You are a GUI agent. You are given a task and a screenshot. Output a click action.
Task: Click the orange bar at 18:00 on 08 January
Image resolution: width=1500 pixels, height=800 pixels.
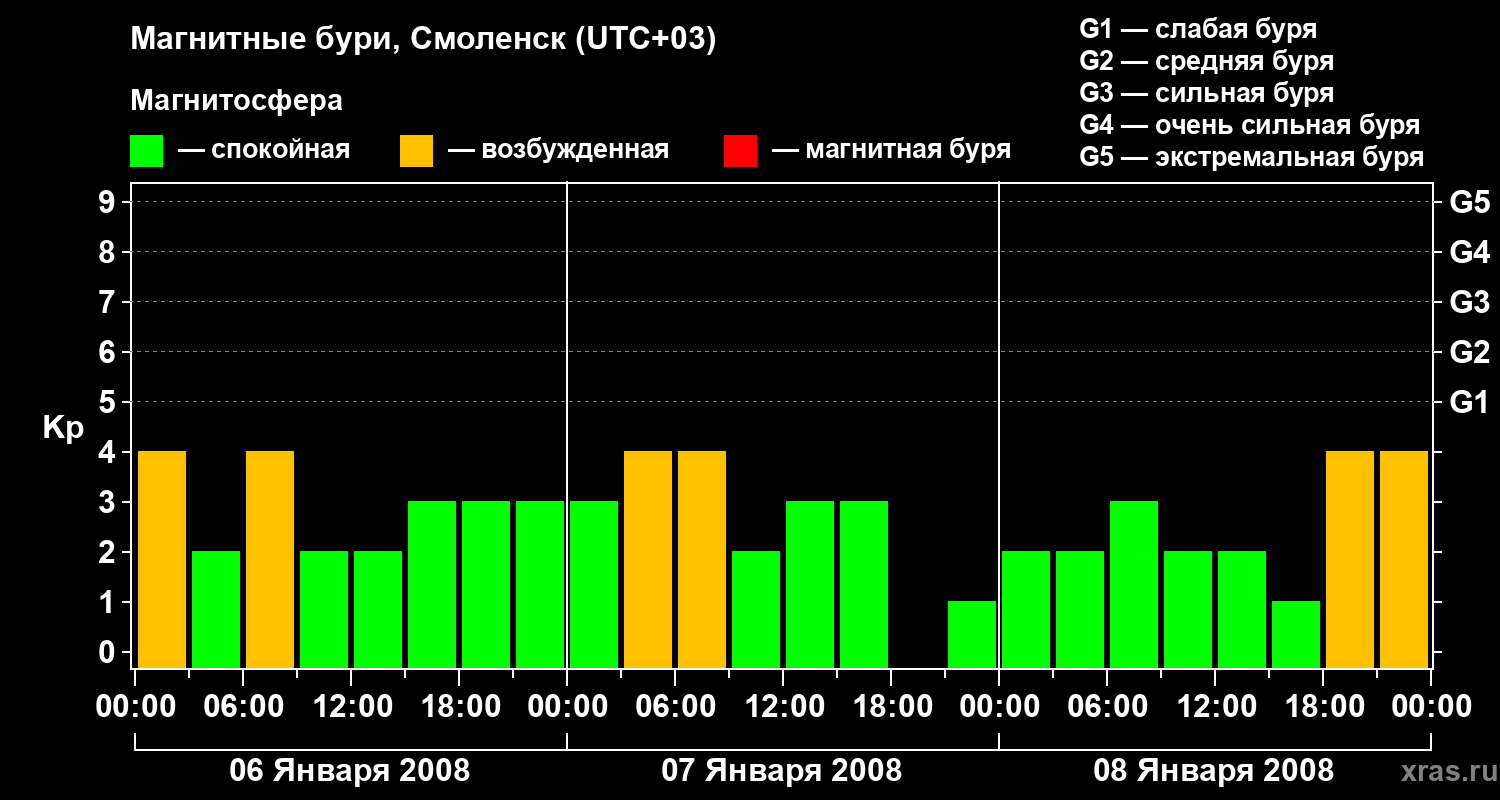tap(1350, 560)
